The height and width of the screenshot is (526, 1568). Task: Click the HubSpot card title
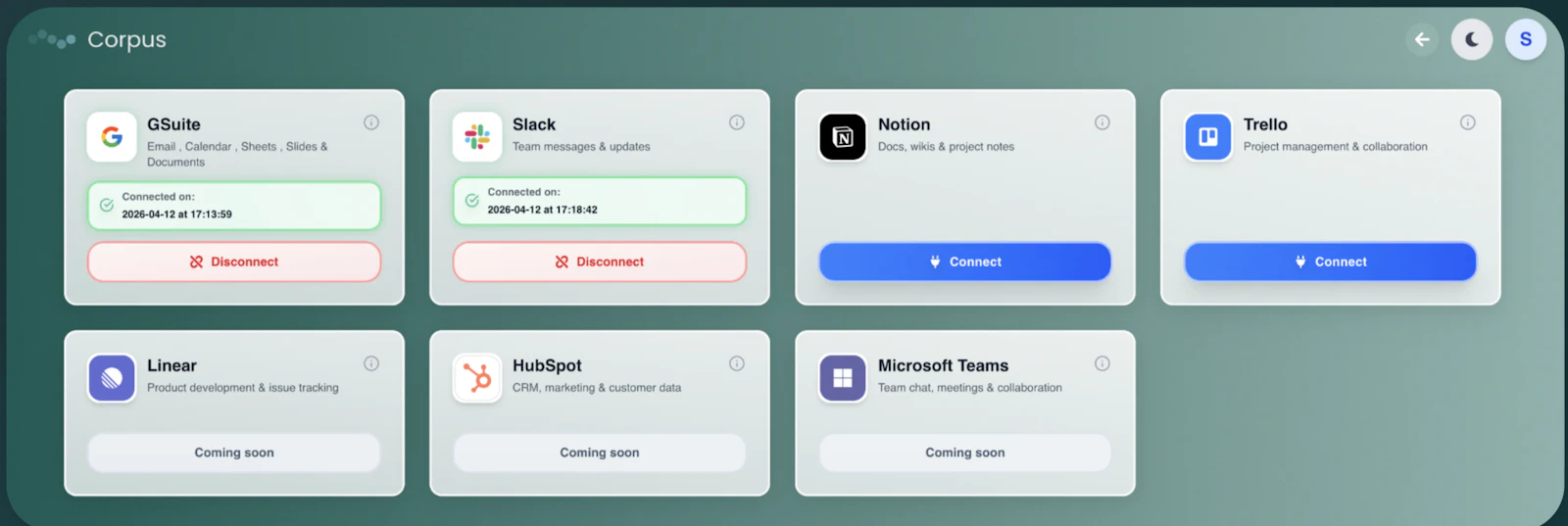547,365
